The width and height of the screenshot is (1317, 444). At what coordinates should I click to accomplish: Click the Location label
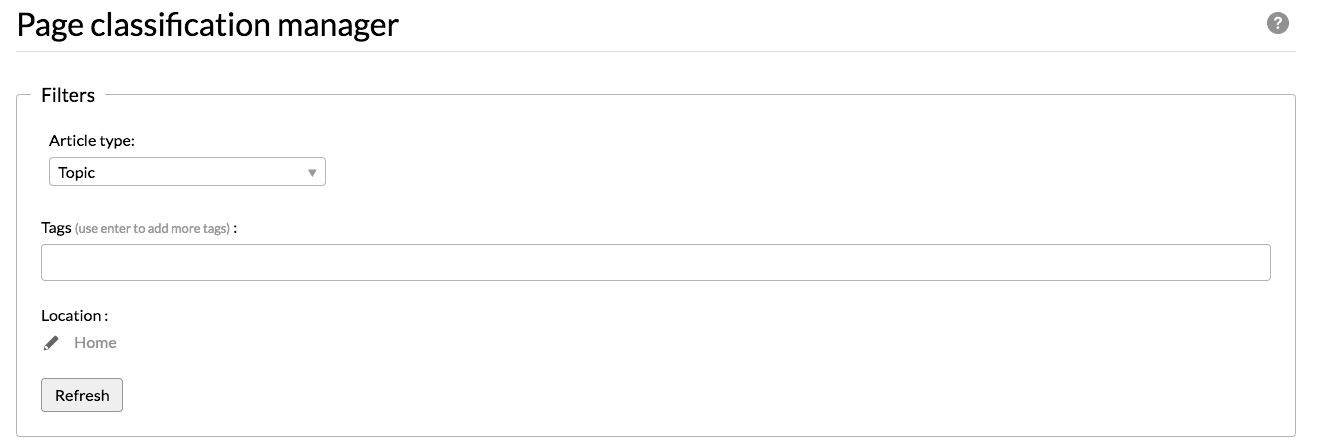(74, 315)
